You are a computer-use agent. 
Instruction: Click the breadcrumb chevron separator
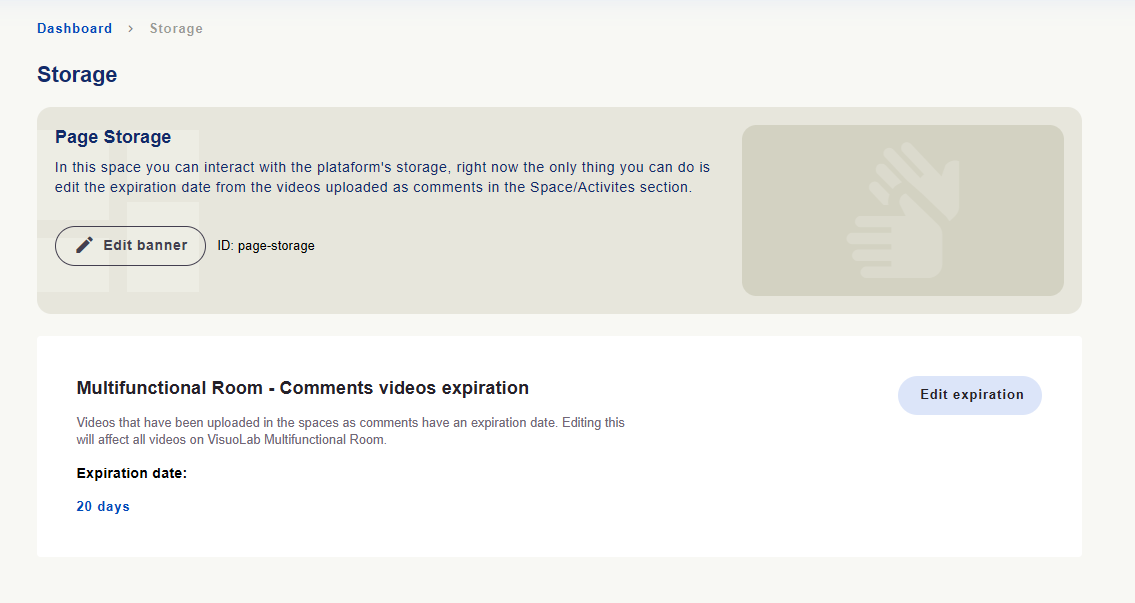130,28
